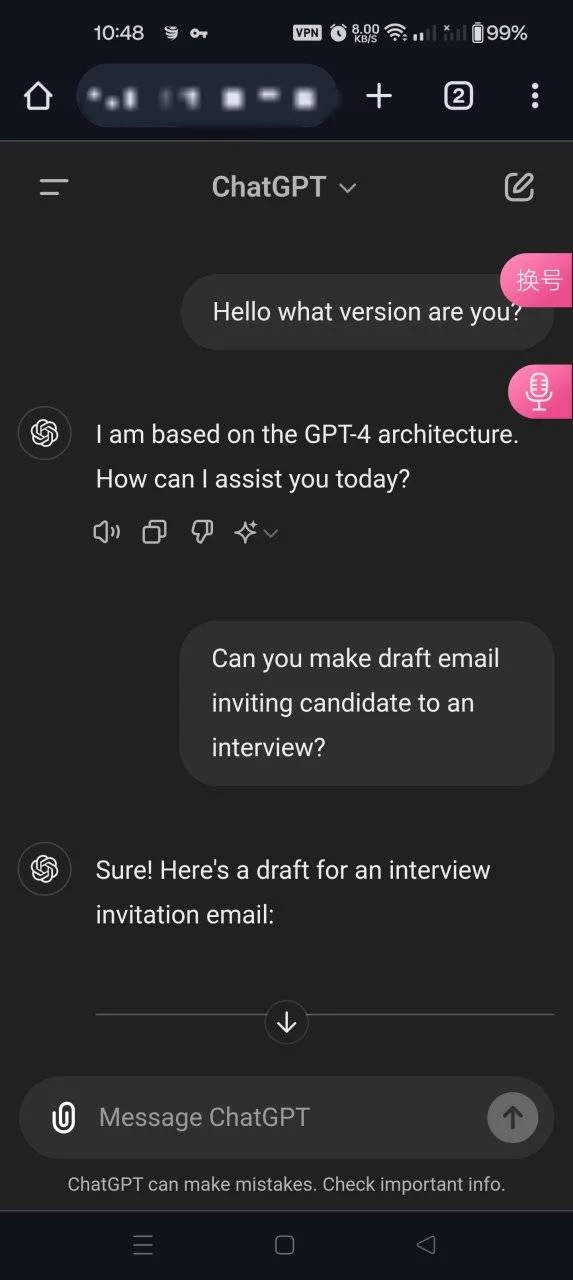Viewport: 573px width, 1280px height.
Task: Open the sidebar menu icon
Action: pos(54,187)
